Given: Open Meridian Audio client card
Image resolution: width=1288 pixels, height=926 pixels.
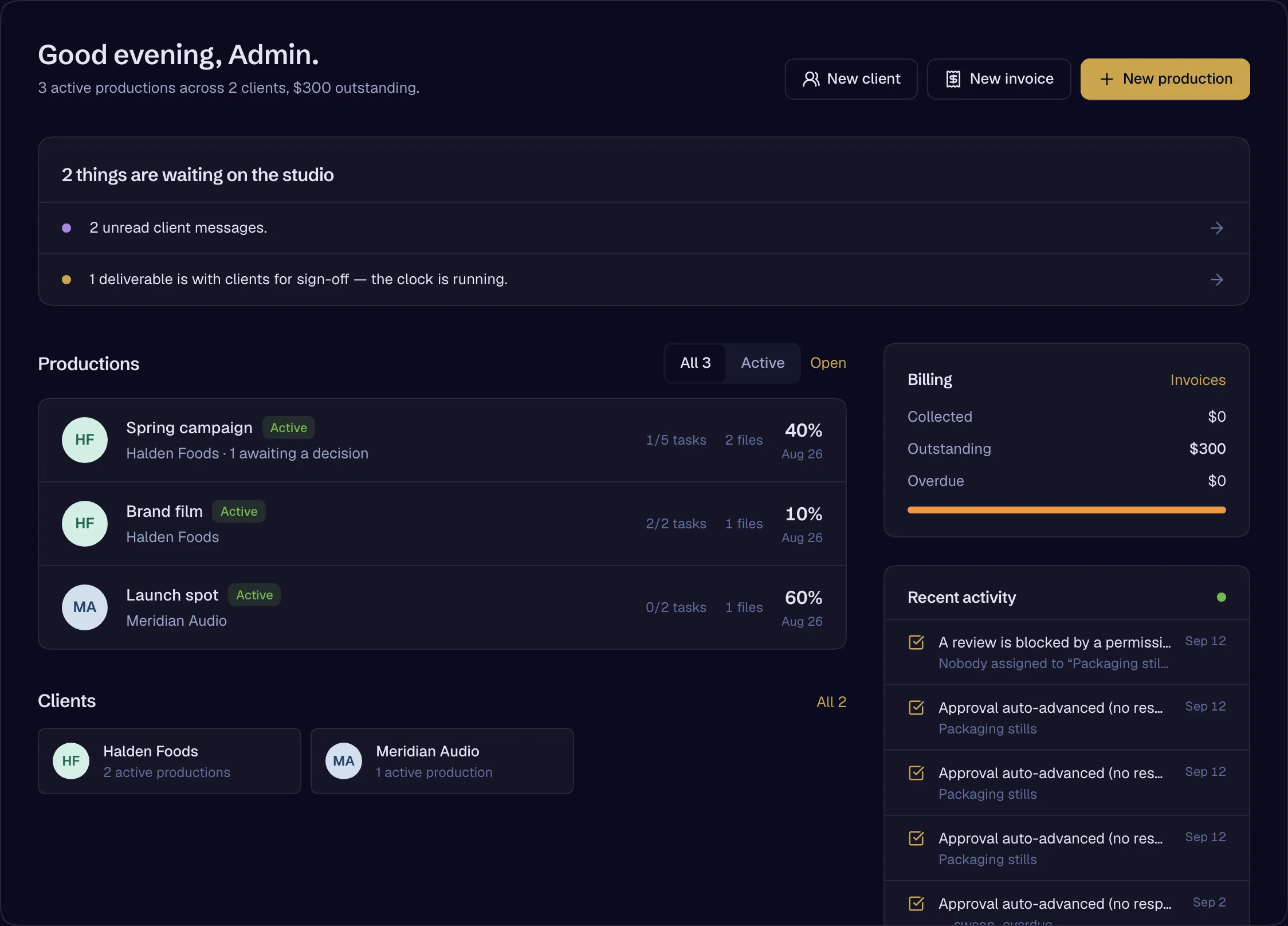Looking at the screenshot, I should click(442, 761).
